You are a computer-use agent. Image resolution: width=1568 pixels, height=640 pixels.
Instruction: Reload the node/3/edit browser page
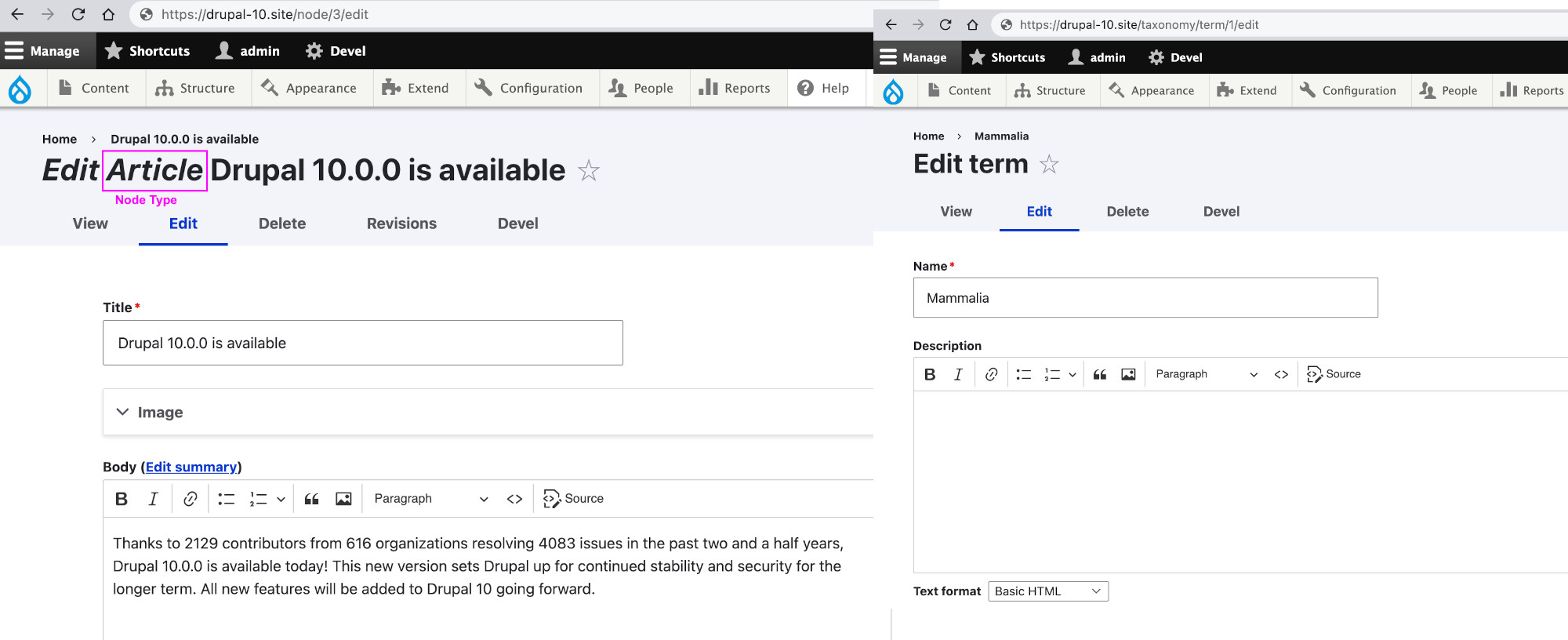[x=78, y=14]
